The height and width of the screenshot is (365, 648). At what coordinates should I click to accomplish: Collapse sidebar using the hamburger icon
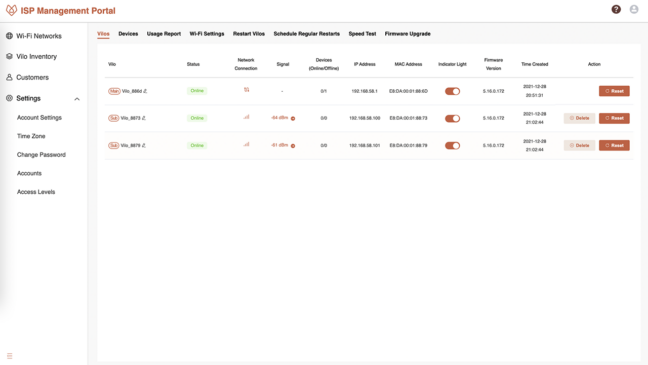click(10, 355)
